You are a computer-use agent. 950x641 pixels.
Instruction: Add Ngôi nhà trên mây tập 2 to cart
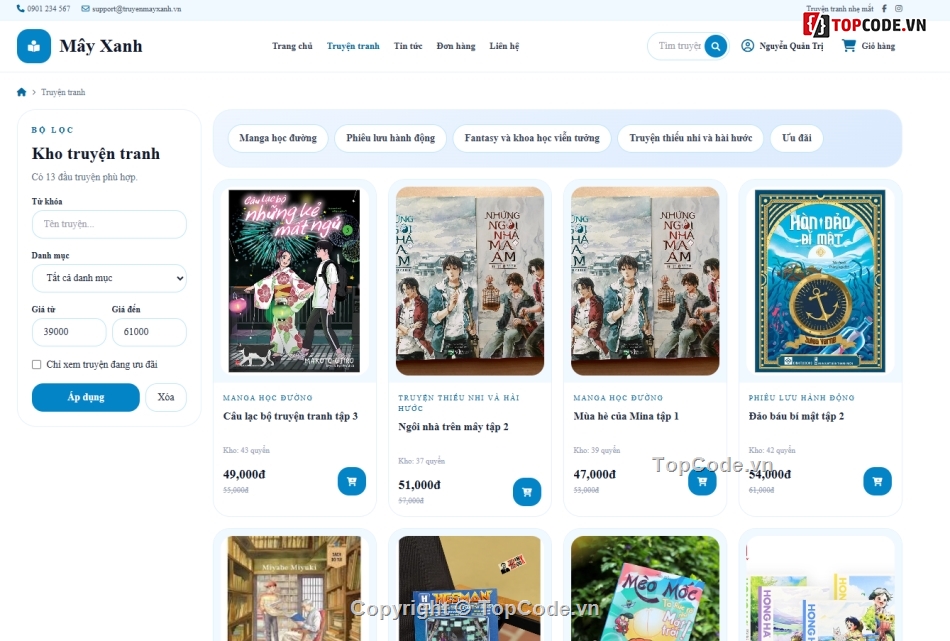pyautogui.click(x=526, y=492)
